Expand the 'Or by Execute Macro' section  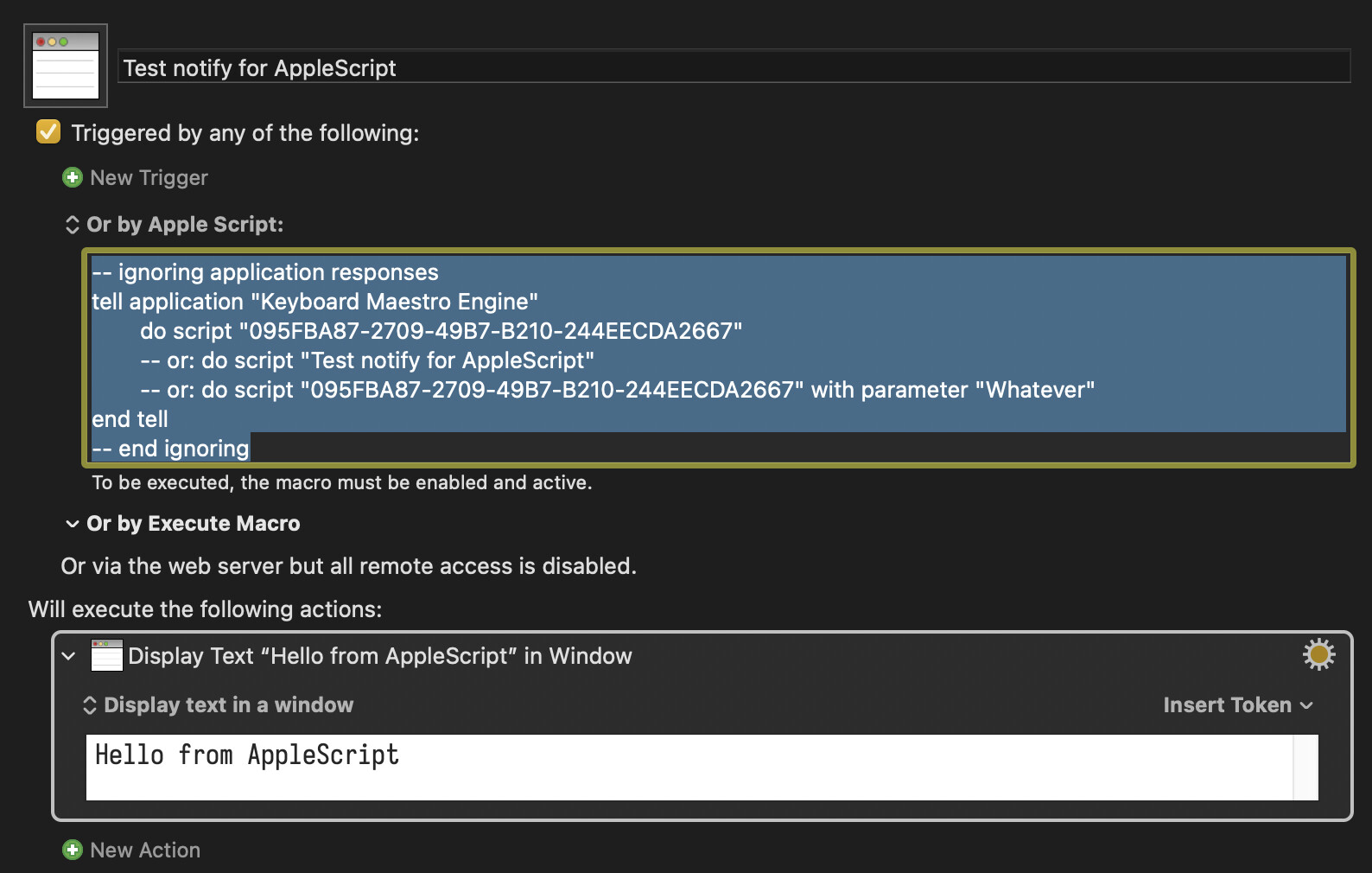(x=73, y=524)
